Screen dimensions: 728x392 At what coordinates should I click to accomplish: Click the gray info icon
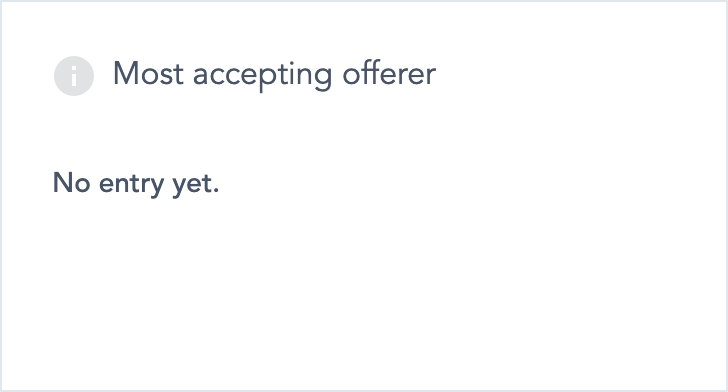(74, 76)
